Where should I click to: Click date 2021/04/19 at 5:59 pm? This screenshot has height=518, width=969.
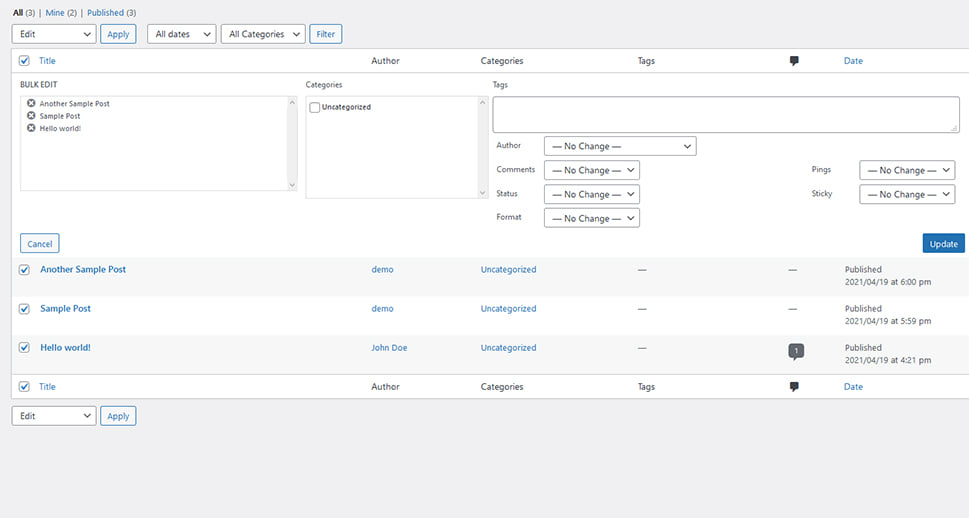tap(888, 321)
